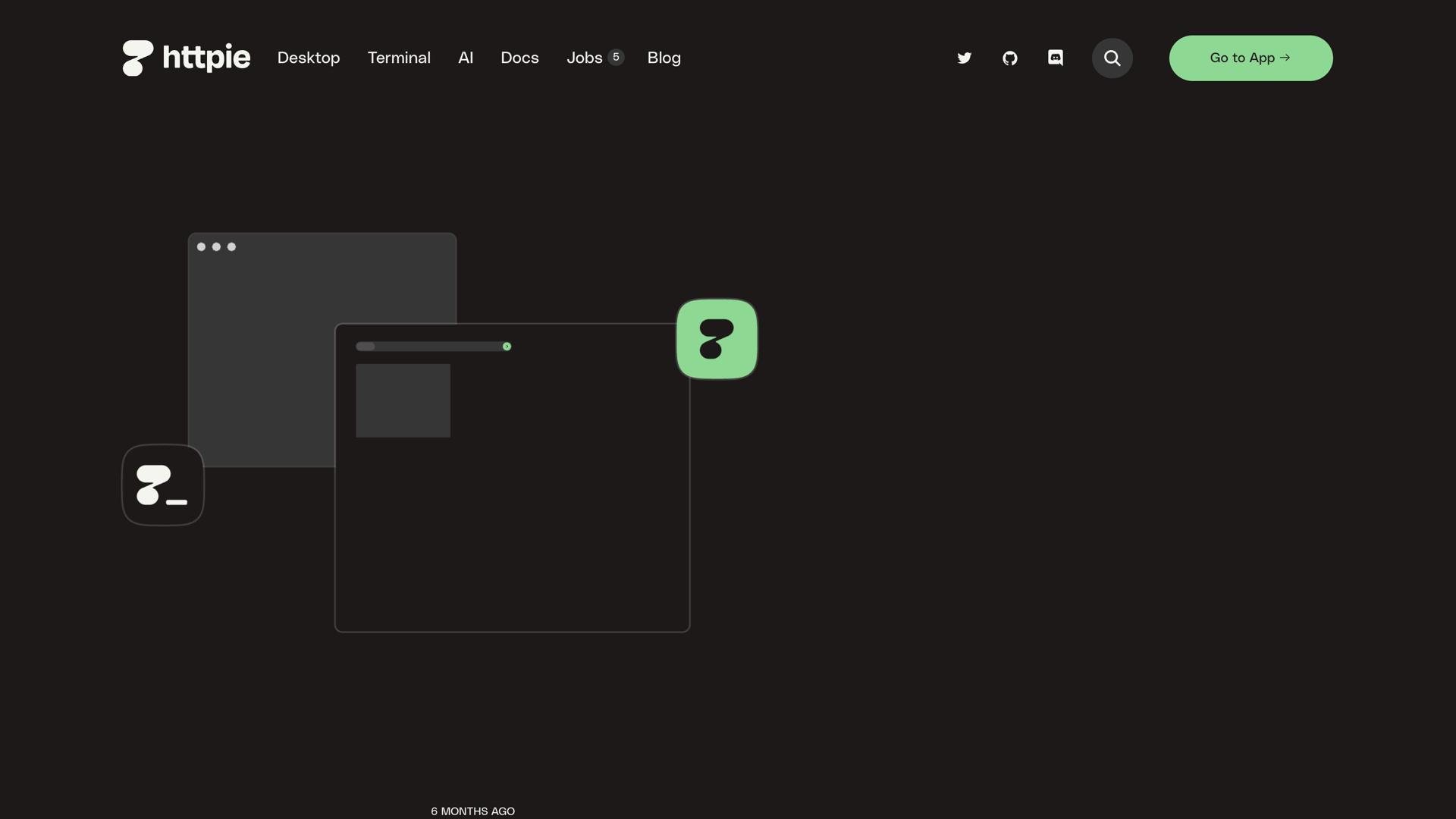This screenshot has width=1456, height=819.
Task: Open the Desktop page
Action: coord(308,58)
